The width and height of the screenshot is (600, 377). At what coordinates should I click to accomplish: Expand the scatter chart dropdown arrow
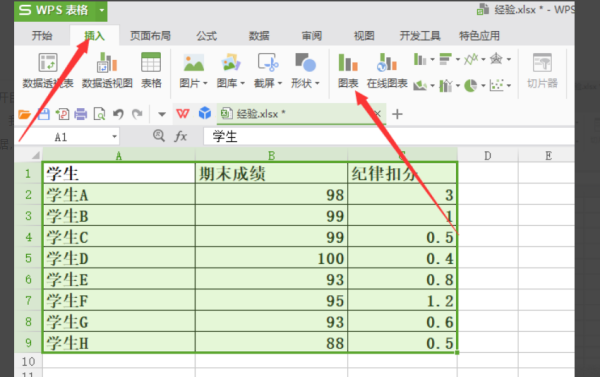tap(509, 85)
